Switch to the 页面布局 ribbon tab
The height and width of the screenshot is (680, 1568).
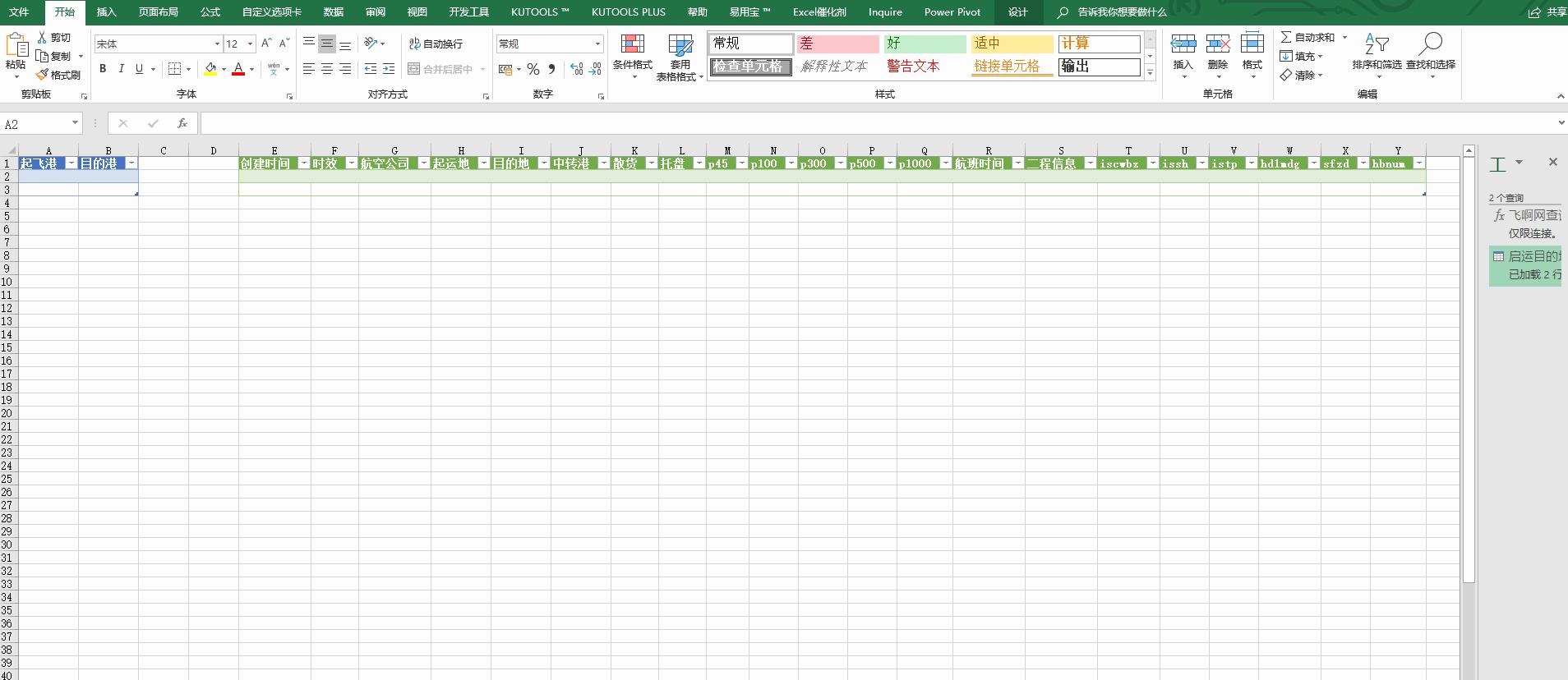[x=159, y=12]
